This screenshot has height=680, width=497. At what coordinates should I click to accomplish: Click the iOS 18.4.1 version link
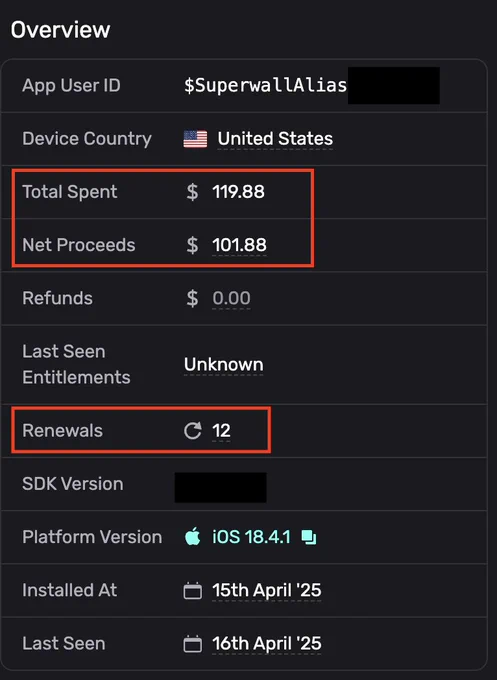[x=251, y=537]
